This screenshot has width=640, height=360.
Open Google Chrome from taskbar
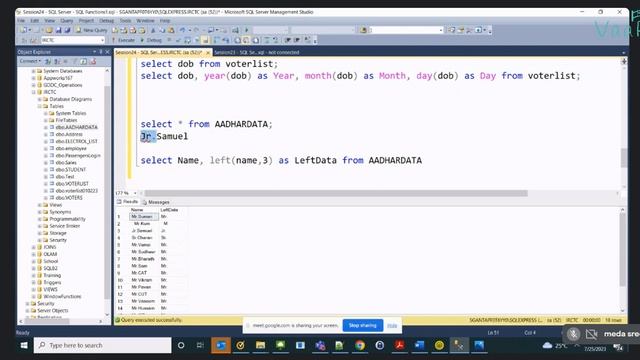(x=360, y=345)
